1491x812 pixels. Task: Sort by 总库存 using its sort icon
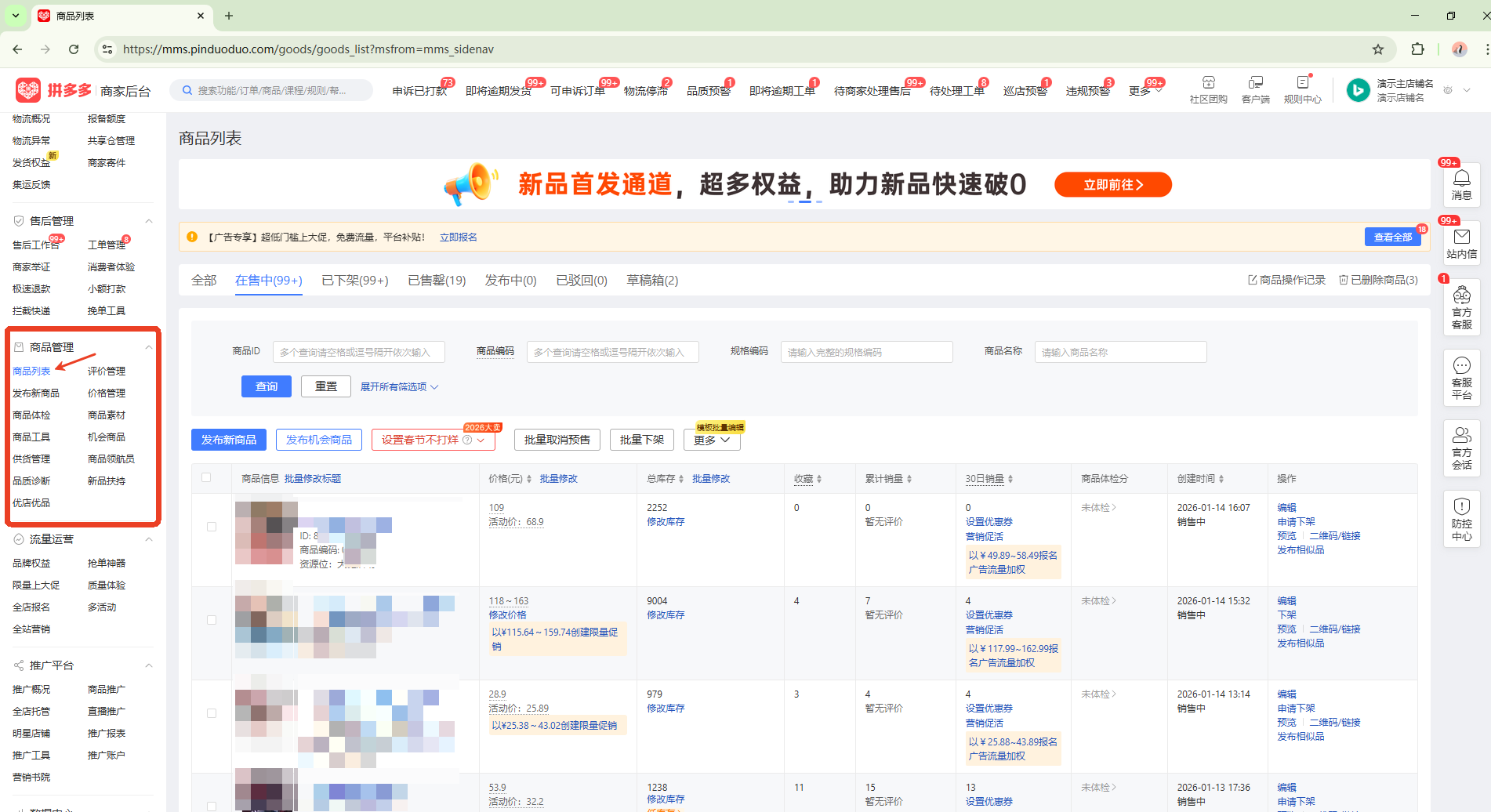[x=681, y=479]
